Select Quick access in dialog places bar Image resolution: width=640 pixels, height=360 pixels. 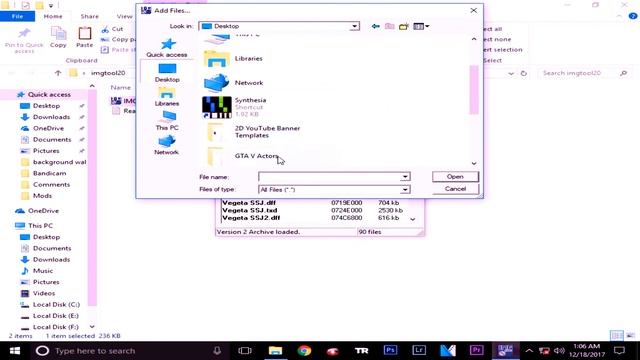point(167,48)
